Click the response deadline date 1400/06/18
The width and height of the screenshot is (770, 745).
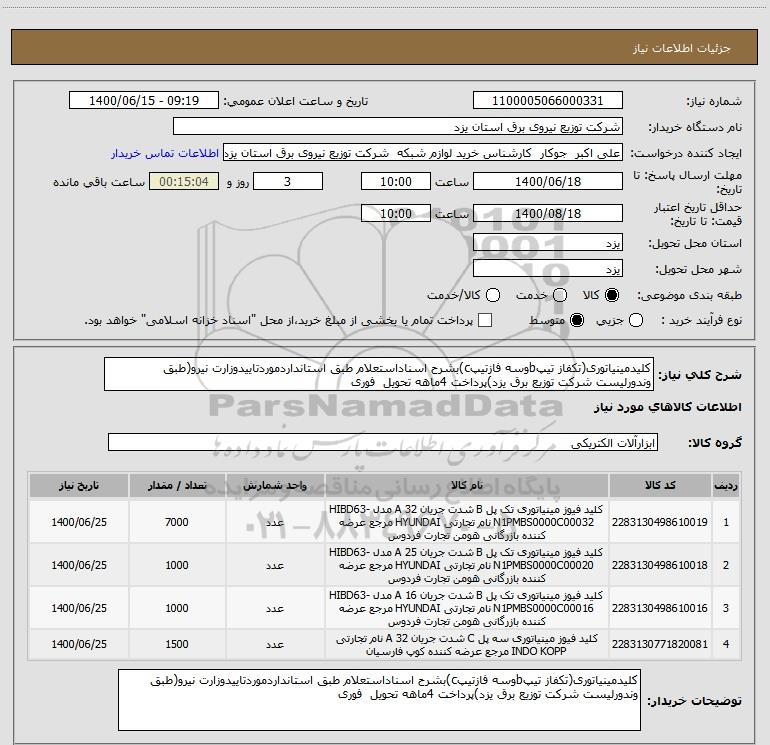548,181
